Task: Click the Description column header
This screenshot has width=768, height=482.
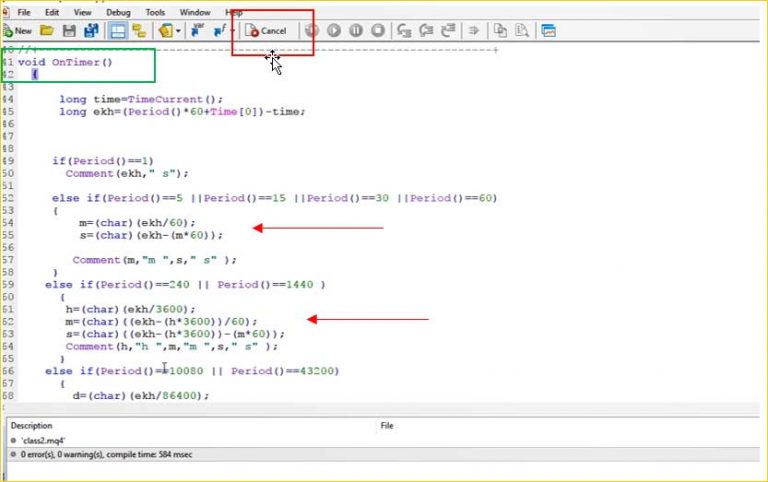Action: tap(31, 426)
